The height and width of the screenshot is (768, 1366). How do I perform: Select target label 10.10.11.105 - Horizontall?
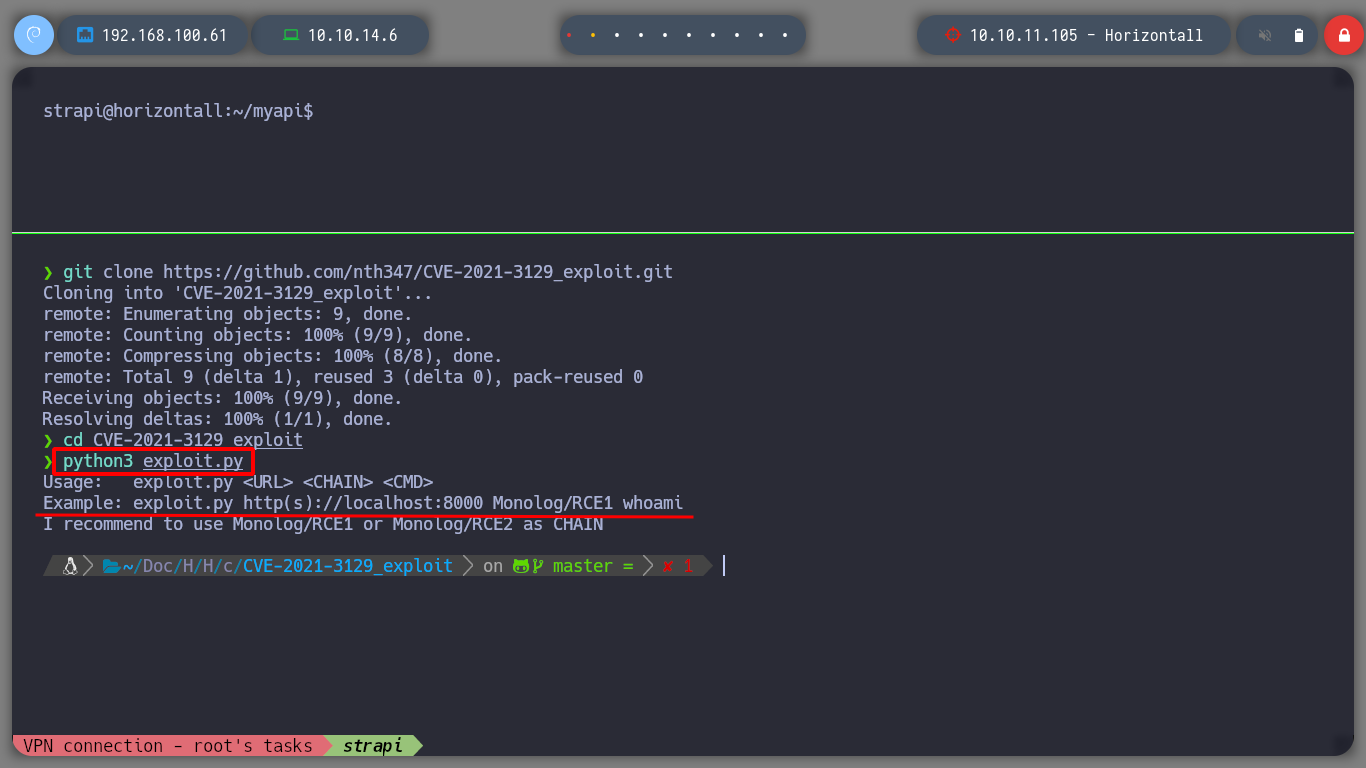(x=1086, y=35)
